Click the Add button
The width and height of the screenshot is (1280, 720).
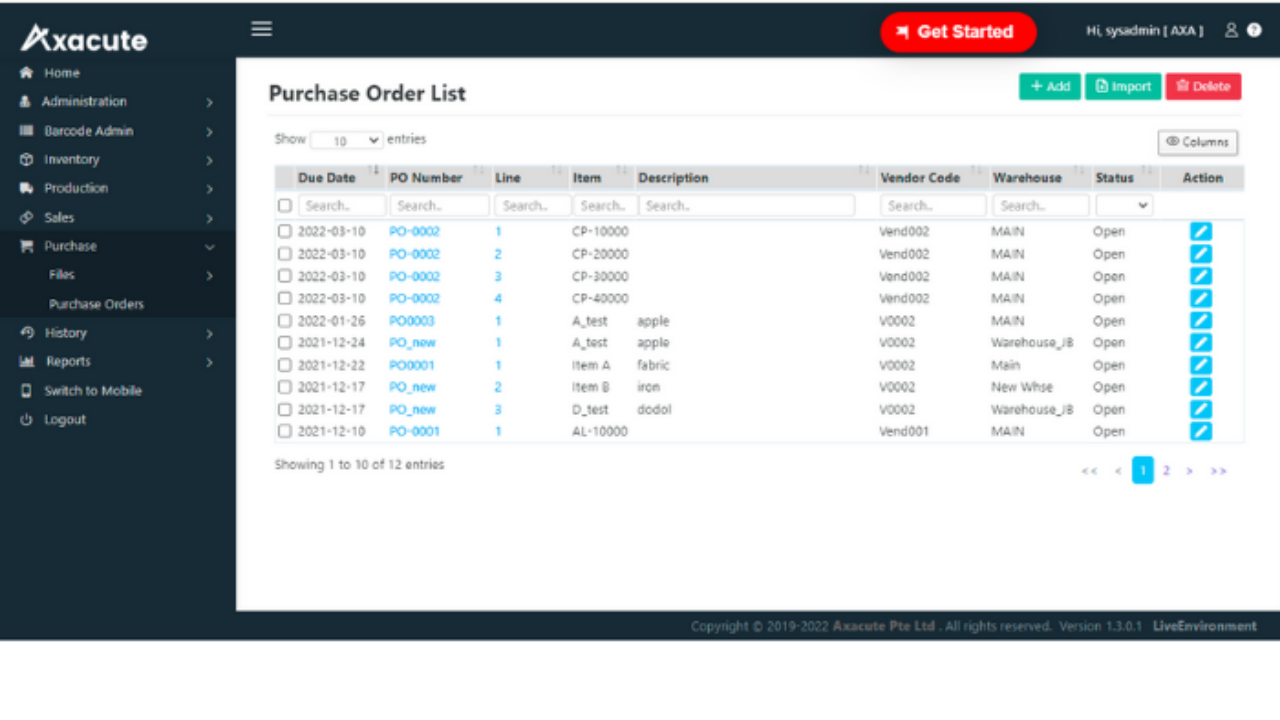[x=1050, y=87]
